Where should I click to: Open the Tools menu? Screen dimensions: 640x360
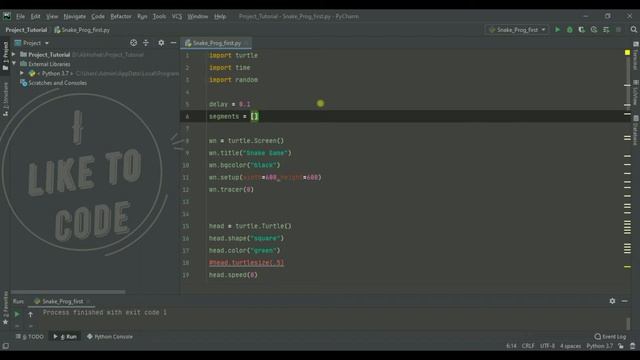click(x=159, y=16)
